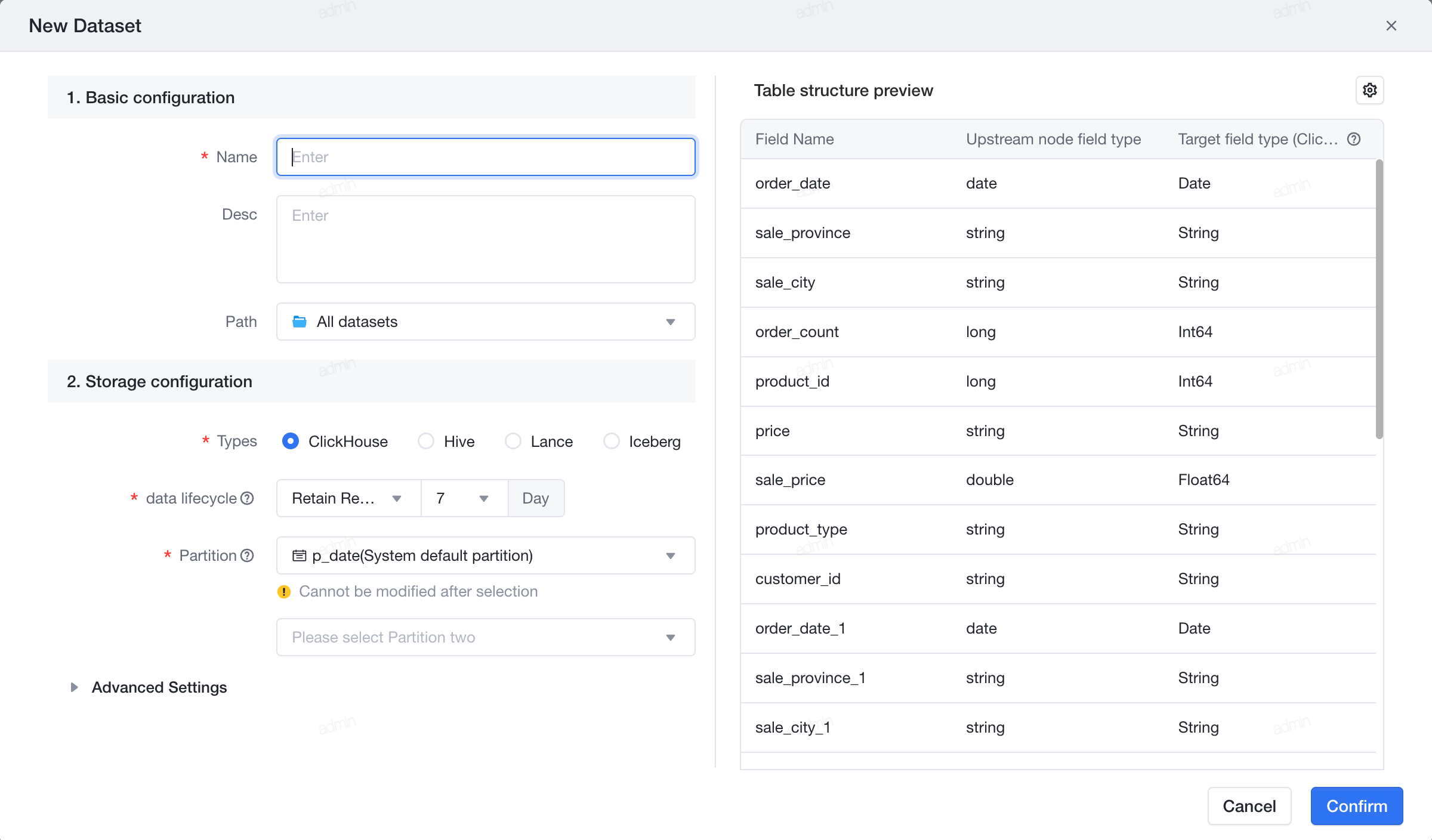Open the lifecycle days value dropdown
Screen dimensions: 1432x840
[x=464, y=498]
